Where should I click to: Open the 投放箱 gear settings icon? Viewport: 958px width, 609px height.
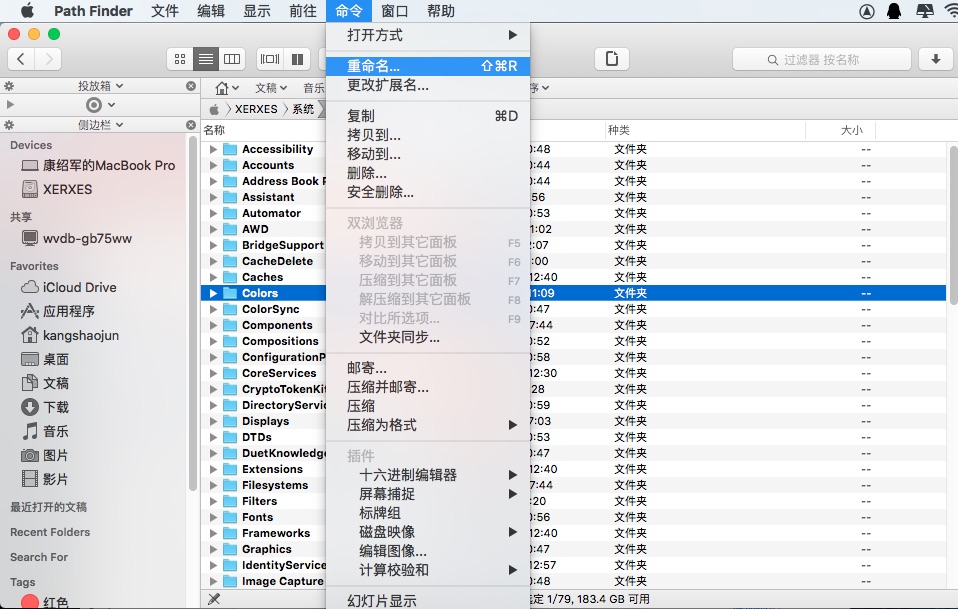pos(8,84)
